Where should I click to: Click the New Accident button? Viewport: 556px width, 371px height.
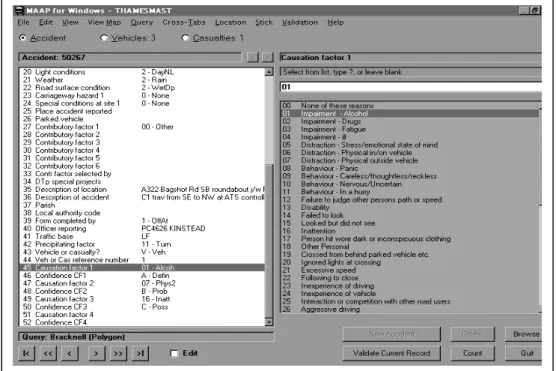click(x=391, y=334)
